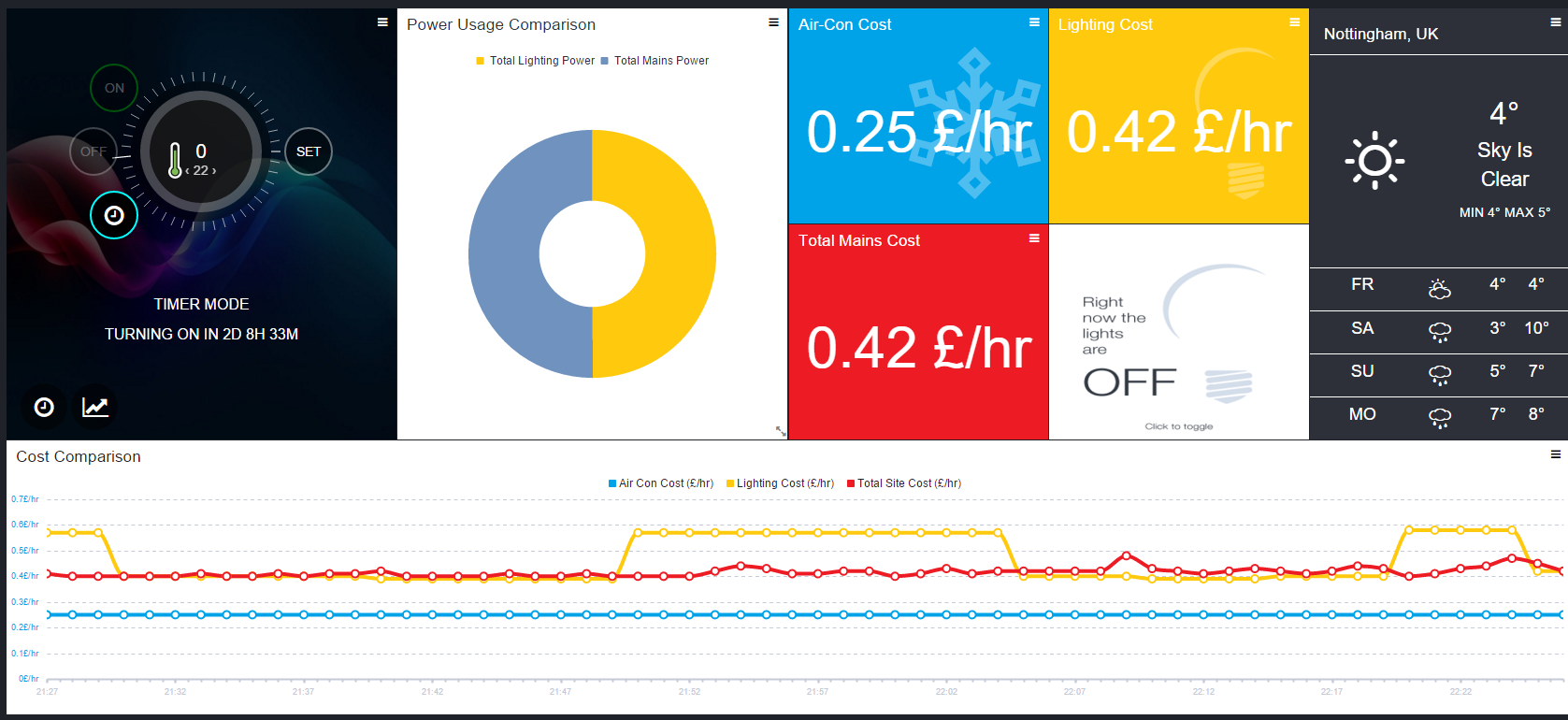Click thermometer icon in dial

coord(175,160)
